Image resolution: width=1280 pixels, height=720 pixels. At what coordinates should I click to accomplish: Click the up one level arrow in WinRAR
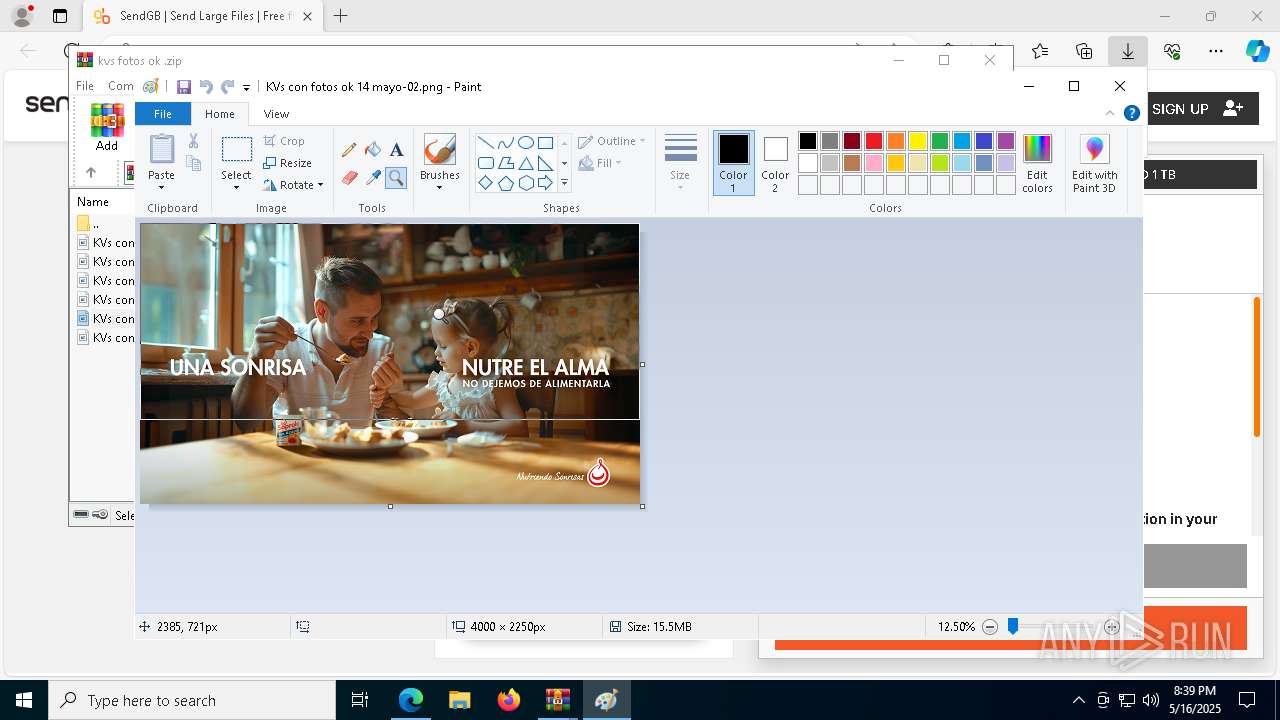[x=90, y=172]
